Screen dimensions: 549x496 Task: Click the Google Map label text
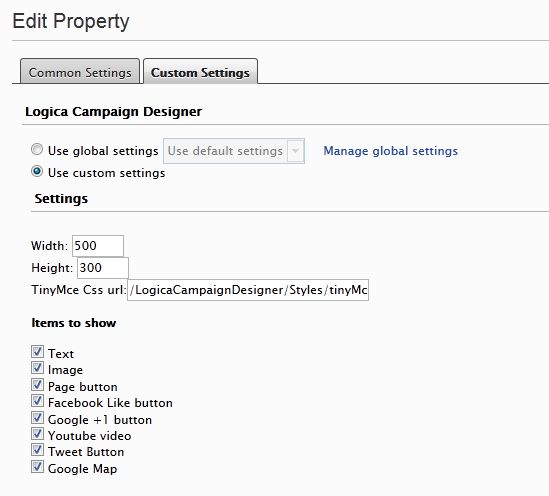pos(82,469)
